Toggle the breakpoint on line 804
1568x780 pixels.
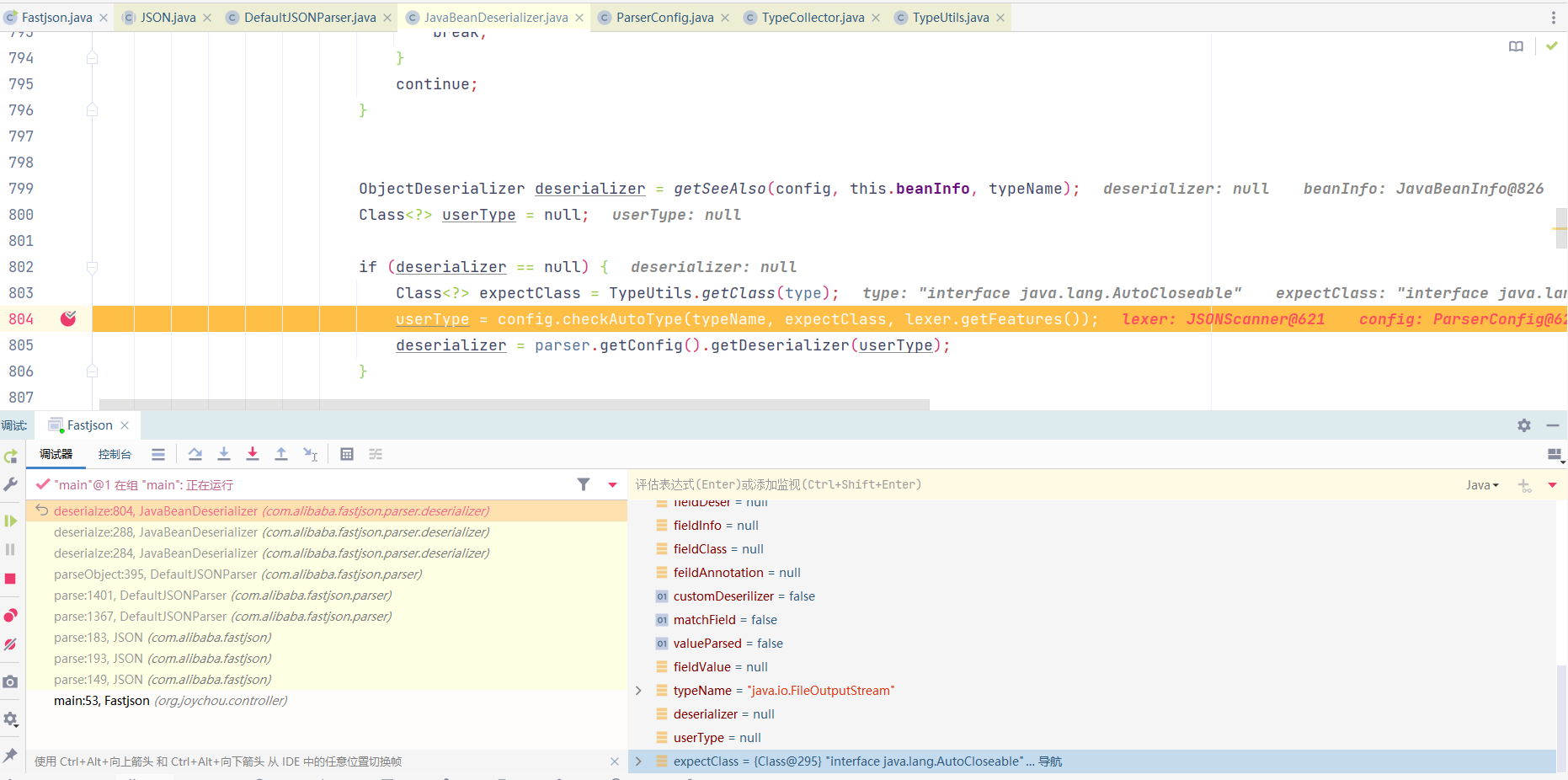(x=68, y=318)
